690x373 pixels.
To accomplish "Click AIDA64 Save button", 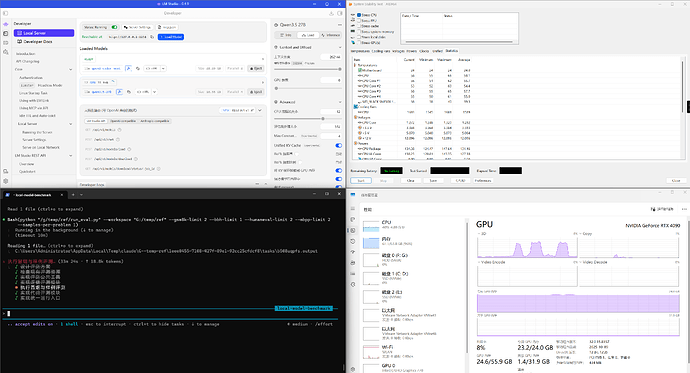I will click(433, 181).
